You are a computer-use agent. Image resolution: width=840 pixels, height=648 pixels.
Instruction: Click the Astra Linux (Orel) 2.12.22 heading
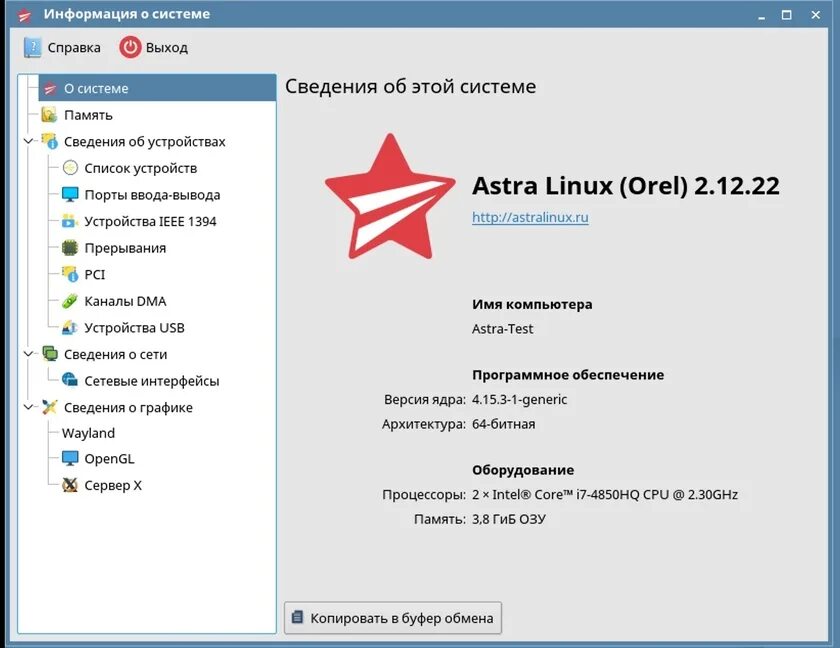(626, 186)
